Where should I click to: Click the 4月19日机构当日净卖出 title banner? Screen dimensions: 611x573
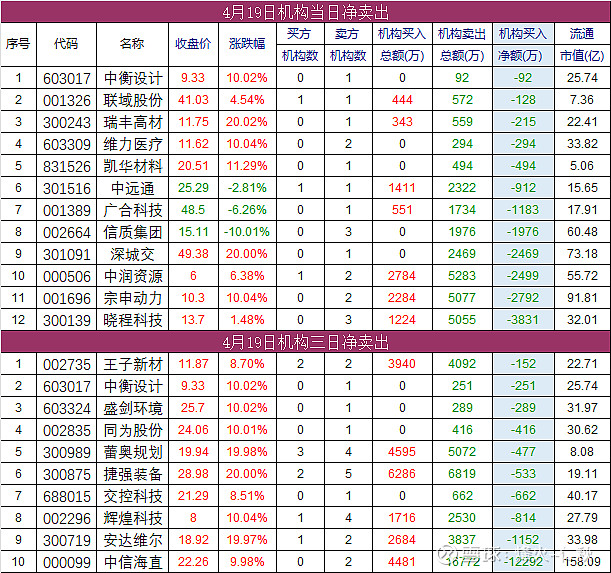click(306, 12)
